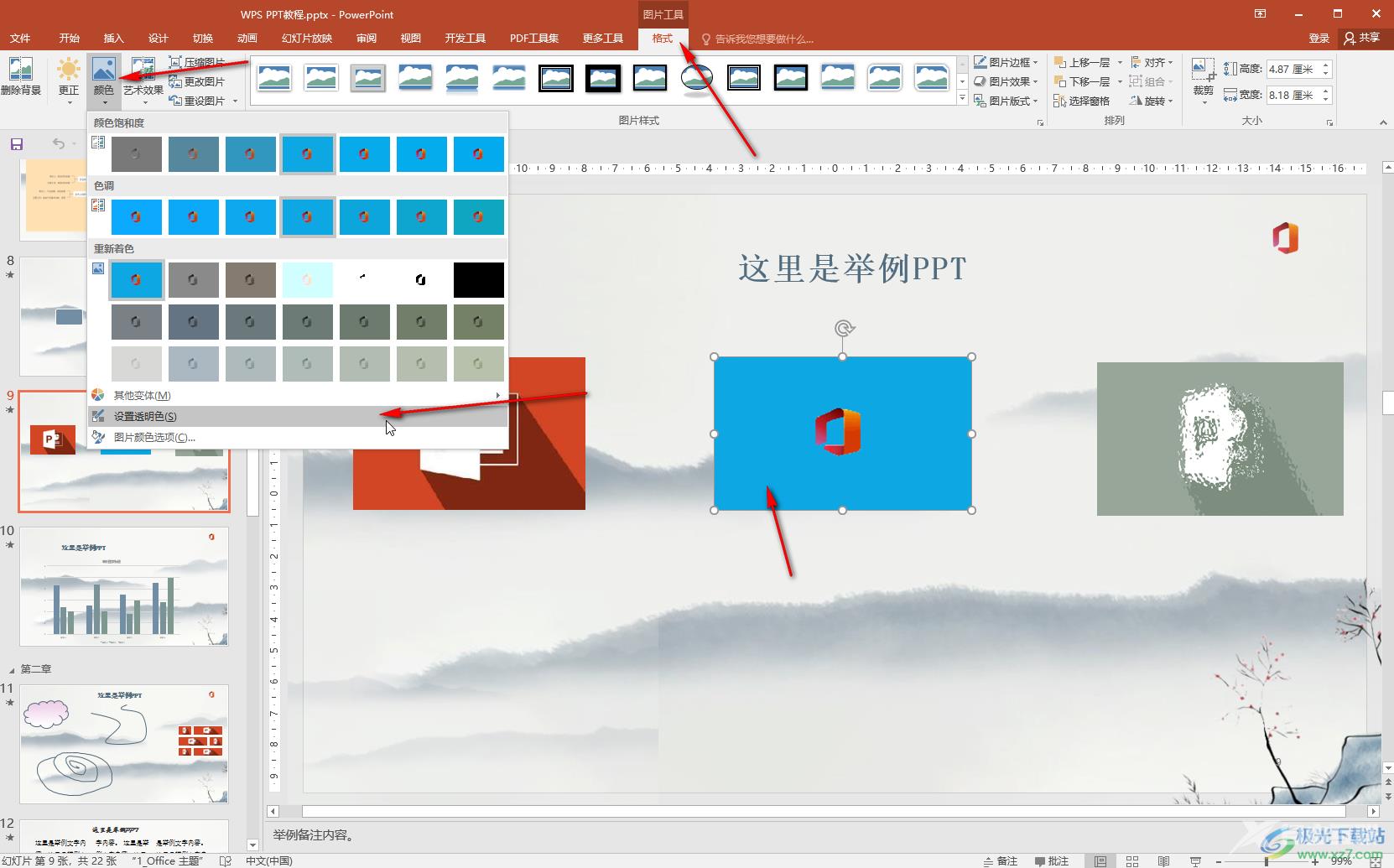Open the Reset Picture dropdown arrow
Viewport: 1394px width, 868px height.
(235, 101)
